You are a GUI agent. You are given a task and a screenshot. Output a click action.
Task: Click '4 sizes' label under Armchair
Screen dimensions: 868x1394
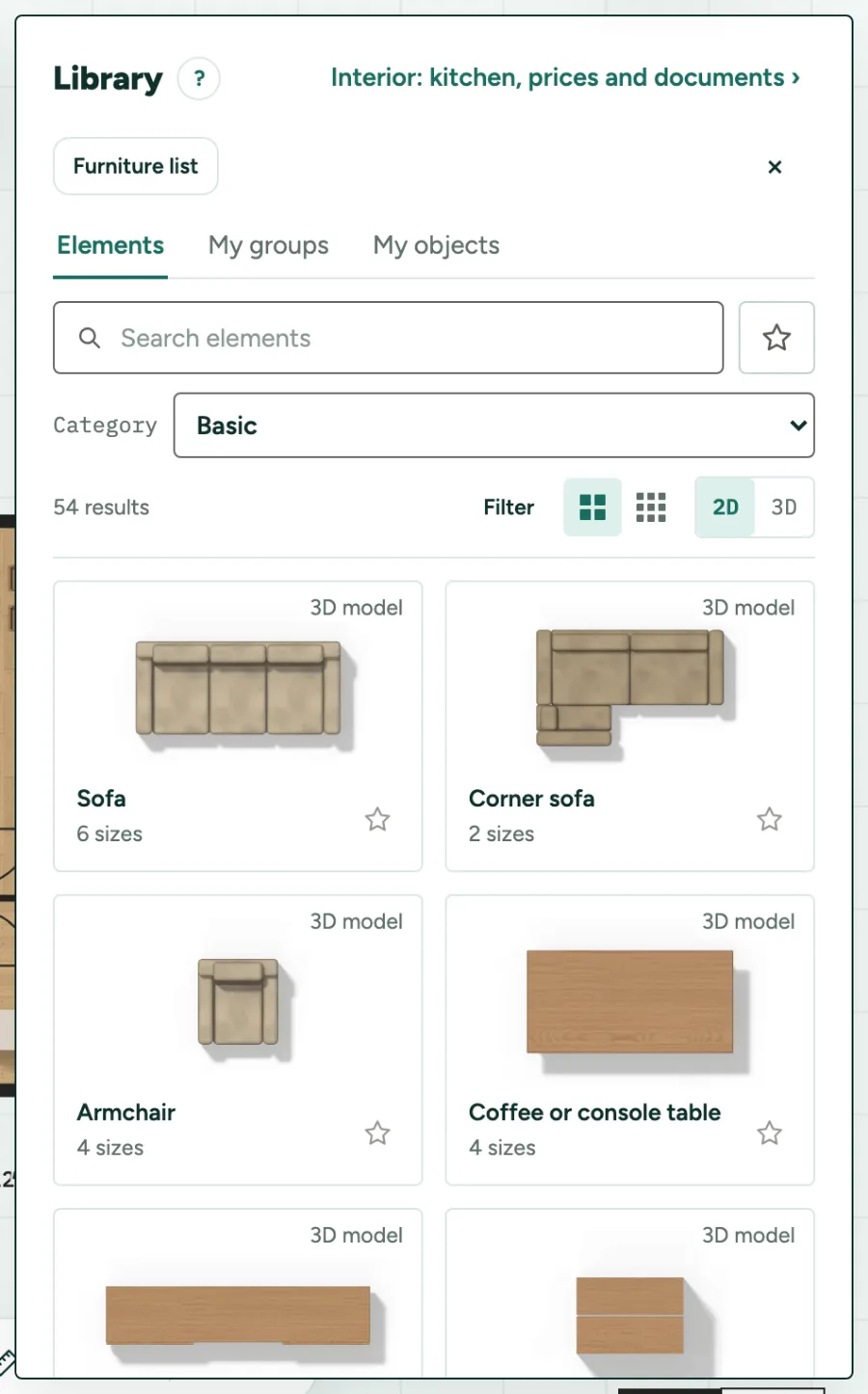tap(110, 1147)
